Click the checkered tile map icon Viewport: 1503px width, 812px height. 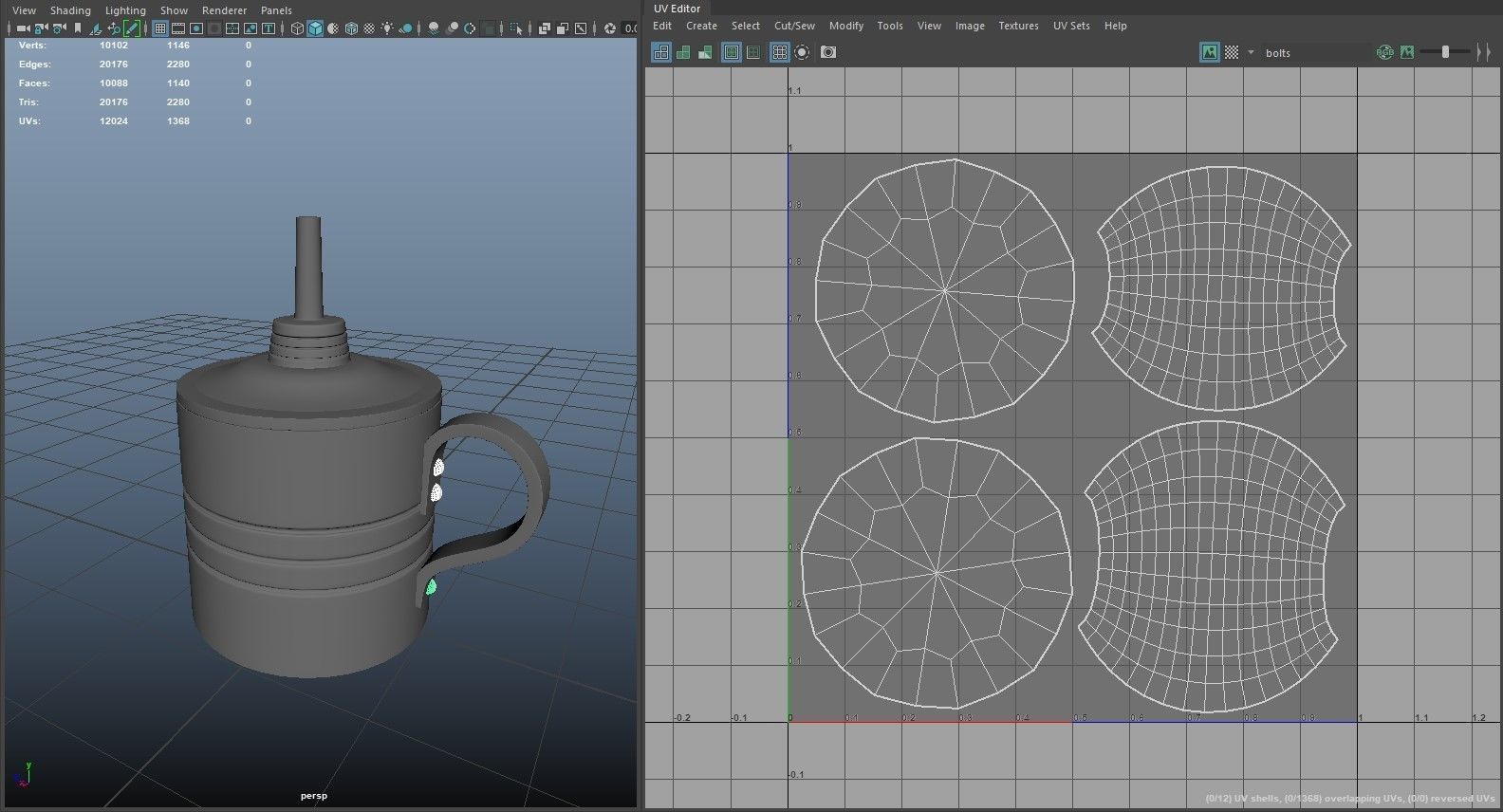[1232, 52]
